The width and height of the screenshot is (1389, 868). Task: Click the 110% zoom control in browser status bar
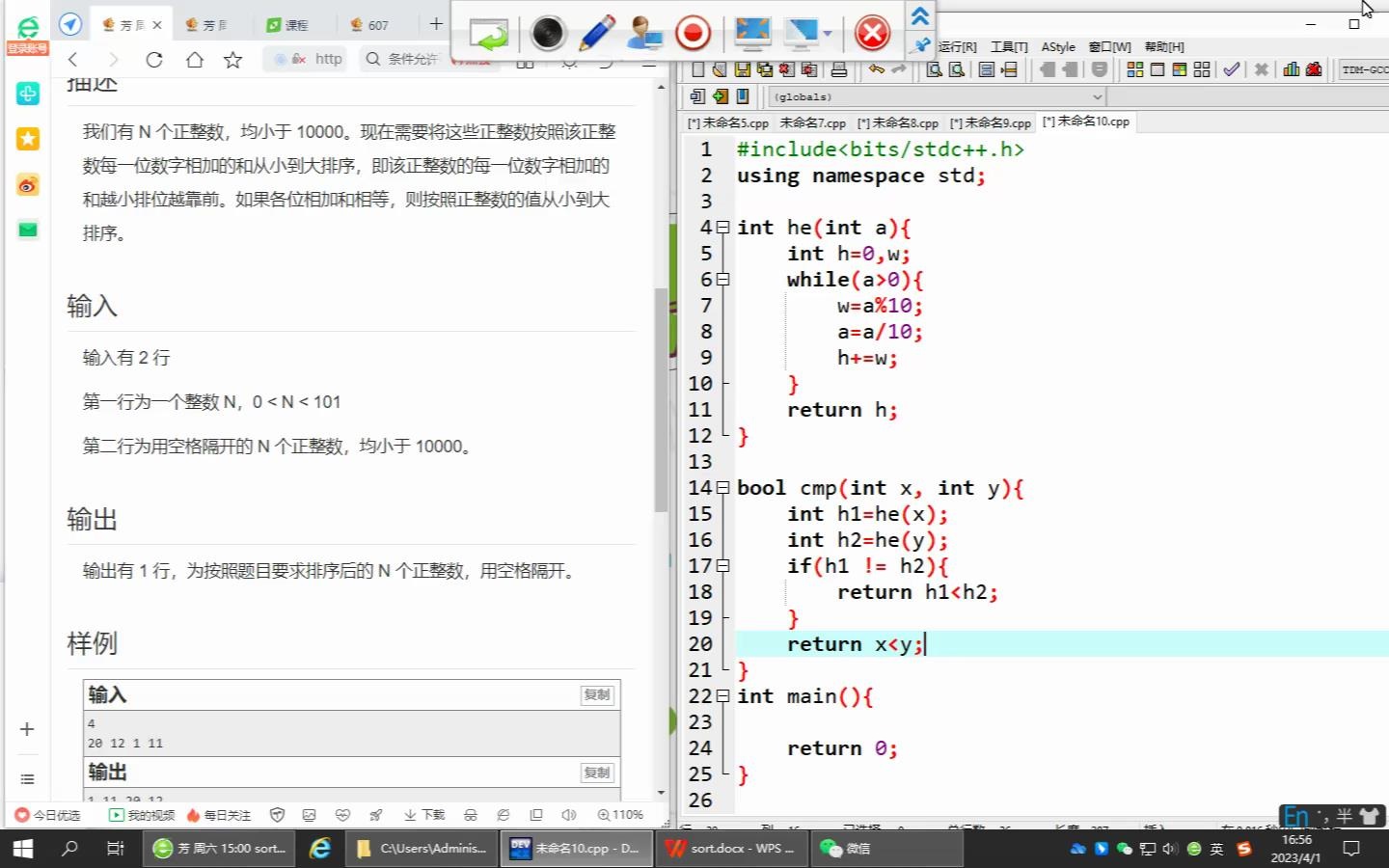(x=620, y=815)
